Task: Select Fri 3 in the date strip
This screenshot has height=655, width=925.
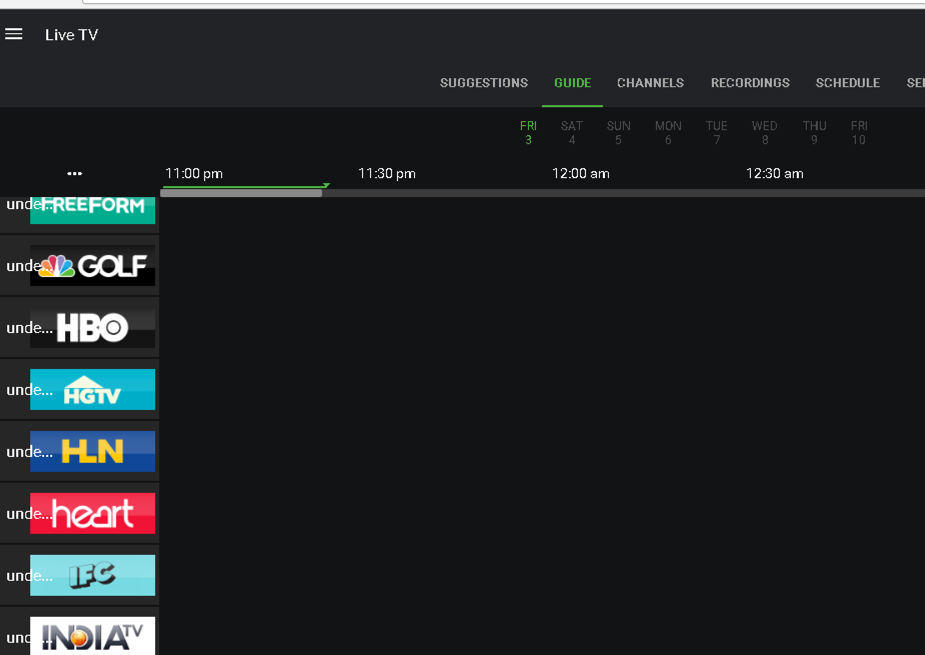Action: click(x=528, y=133)
